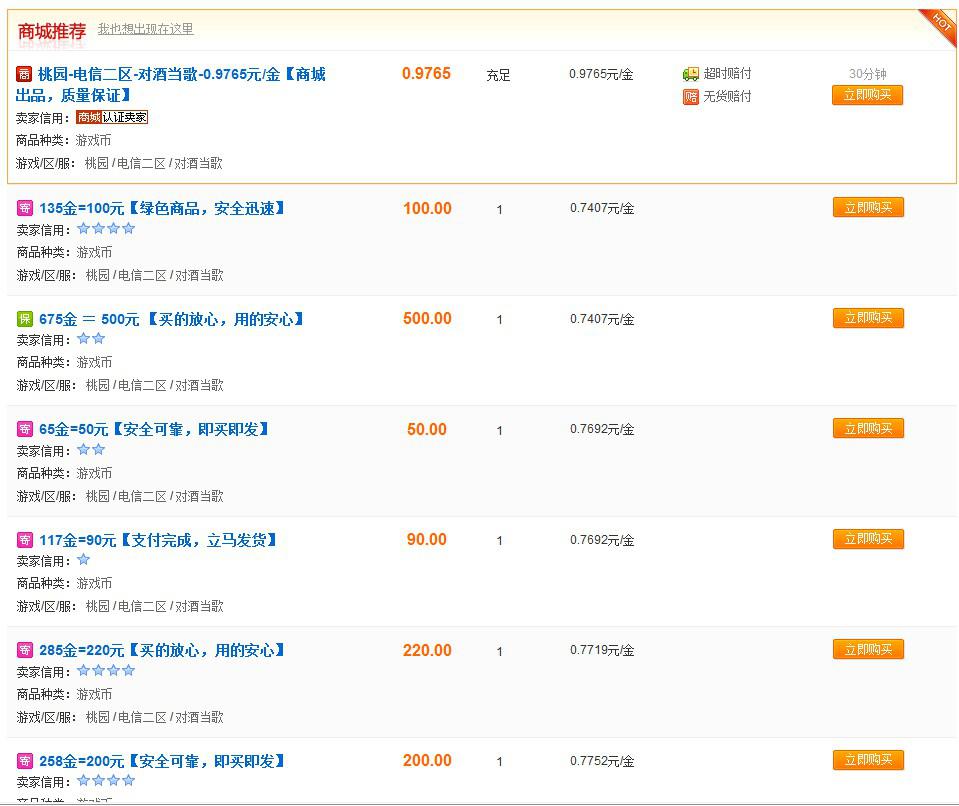The image size is (959, 806).
Task: Open the 135金=100元 绿色商品 listing
Action: 162,209
